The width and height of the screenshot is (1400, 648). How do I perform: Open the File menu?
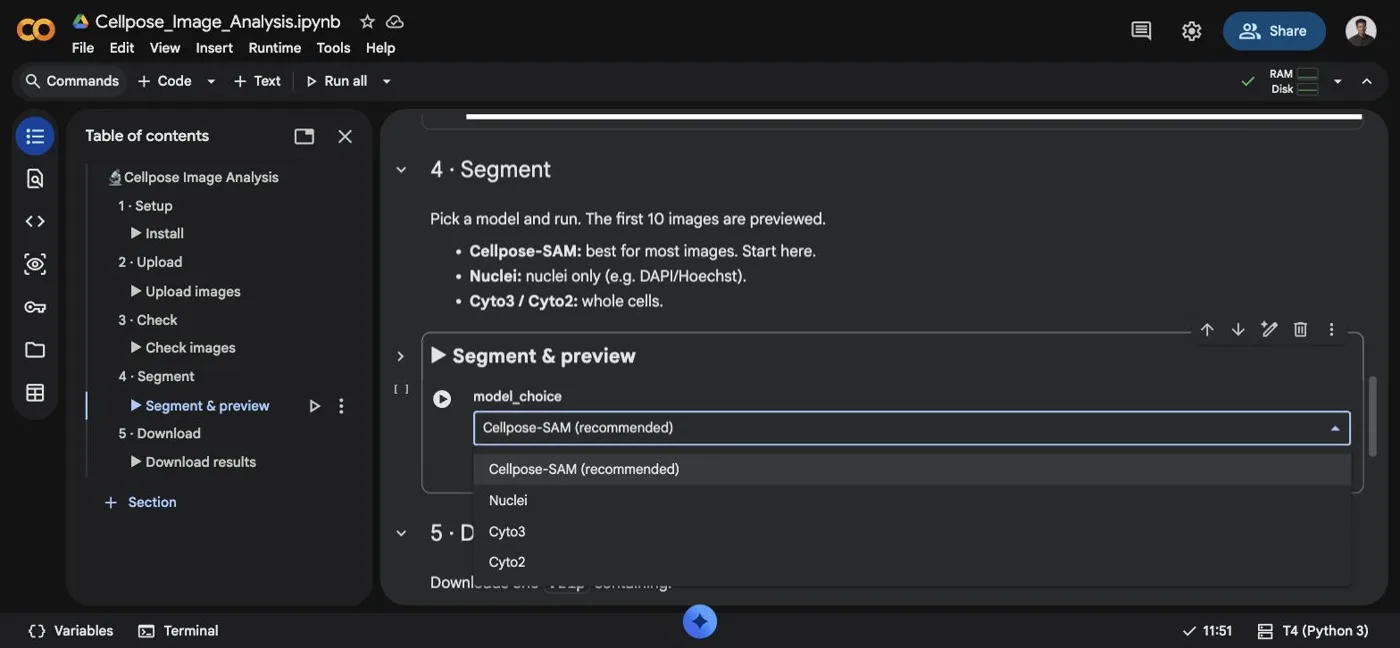(x=83, y=48)
